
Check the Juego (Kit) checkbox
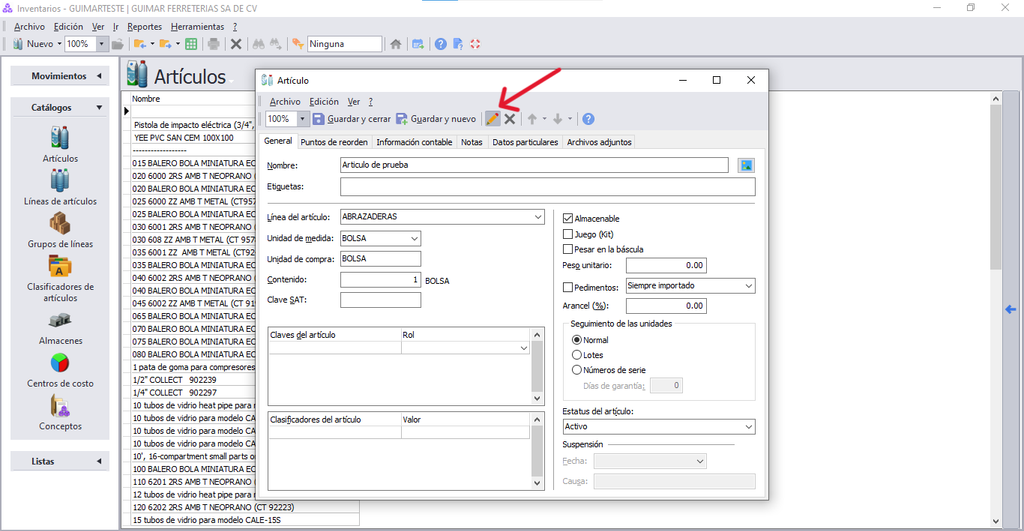click(568, 234)
